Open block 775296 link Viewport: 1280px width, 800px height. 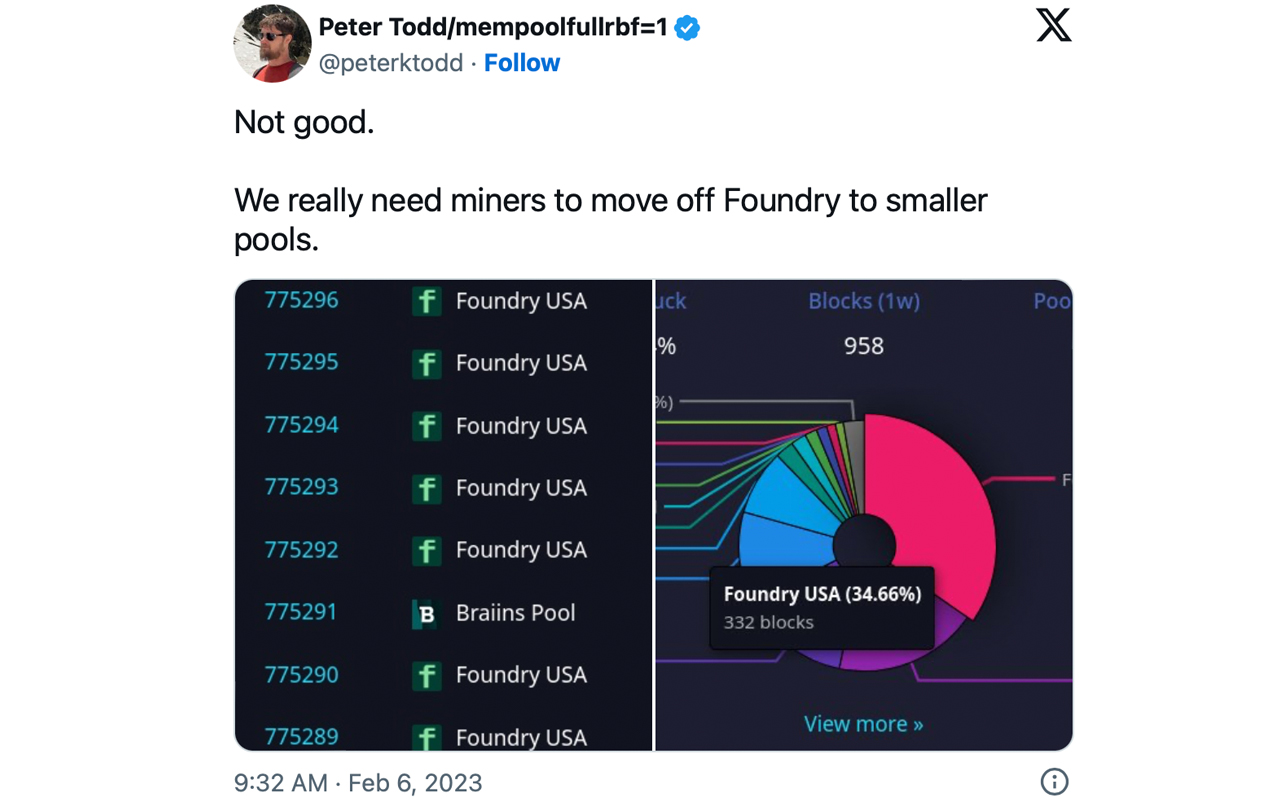(x=301, y=300)
